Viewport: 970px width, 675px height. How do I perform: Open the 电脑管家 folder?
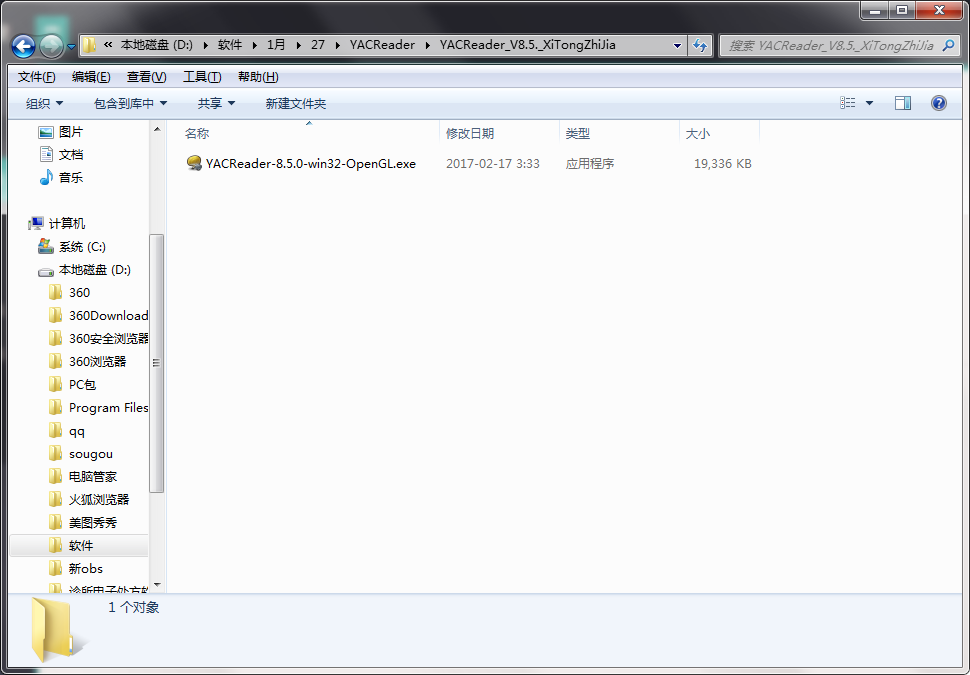click(93, 476)
